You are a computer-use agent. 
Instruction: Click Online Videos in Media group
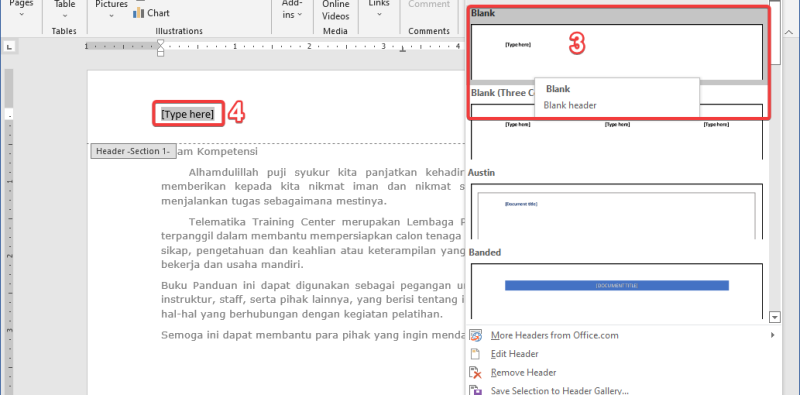[x=335, y=10]
